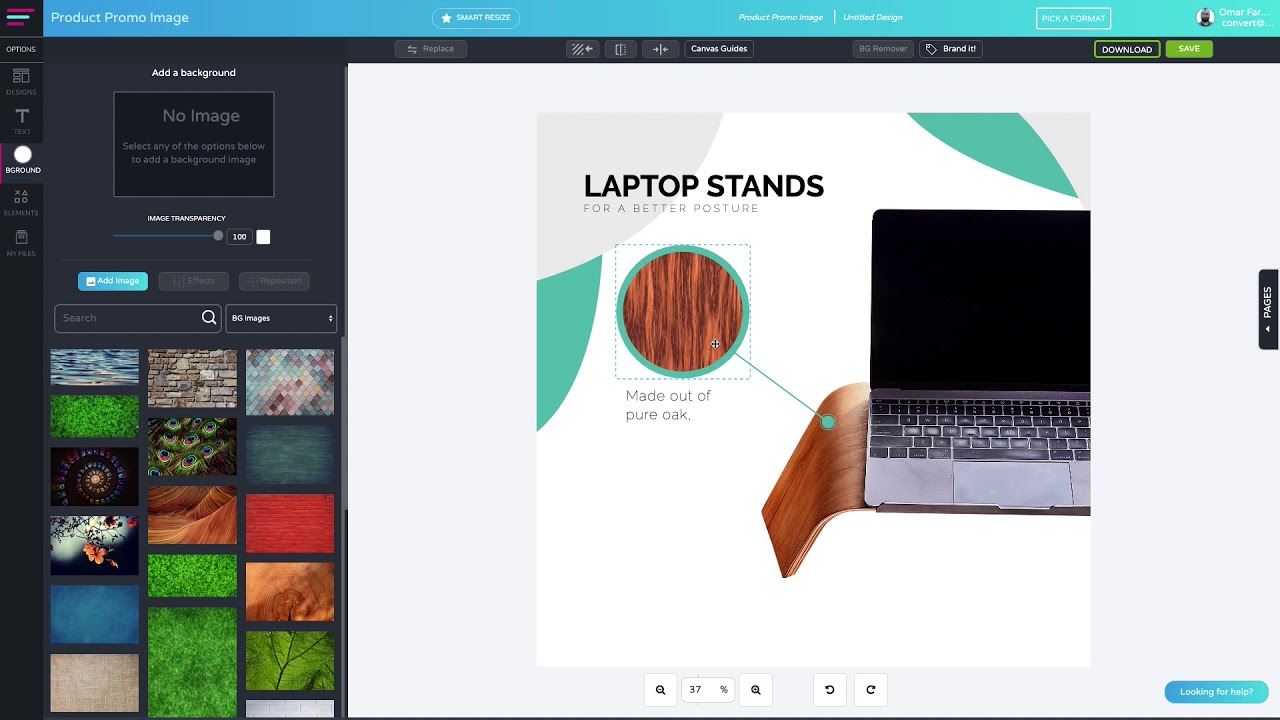Open the Elements panel

(20, 203)
